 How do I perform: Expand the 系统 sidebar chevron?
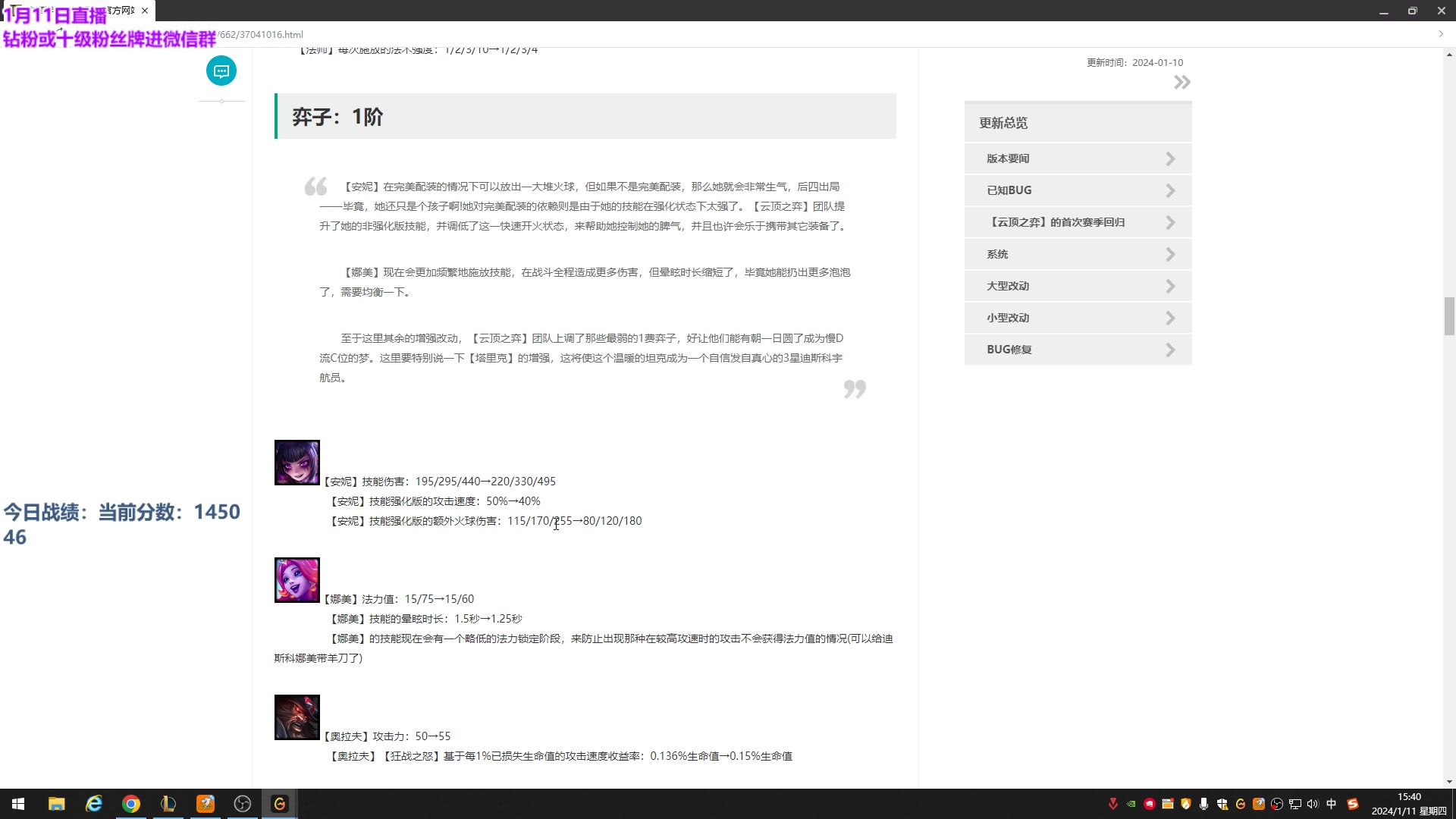[1170, 254]
